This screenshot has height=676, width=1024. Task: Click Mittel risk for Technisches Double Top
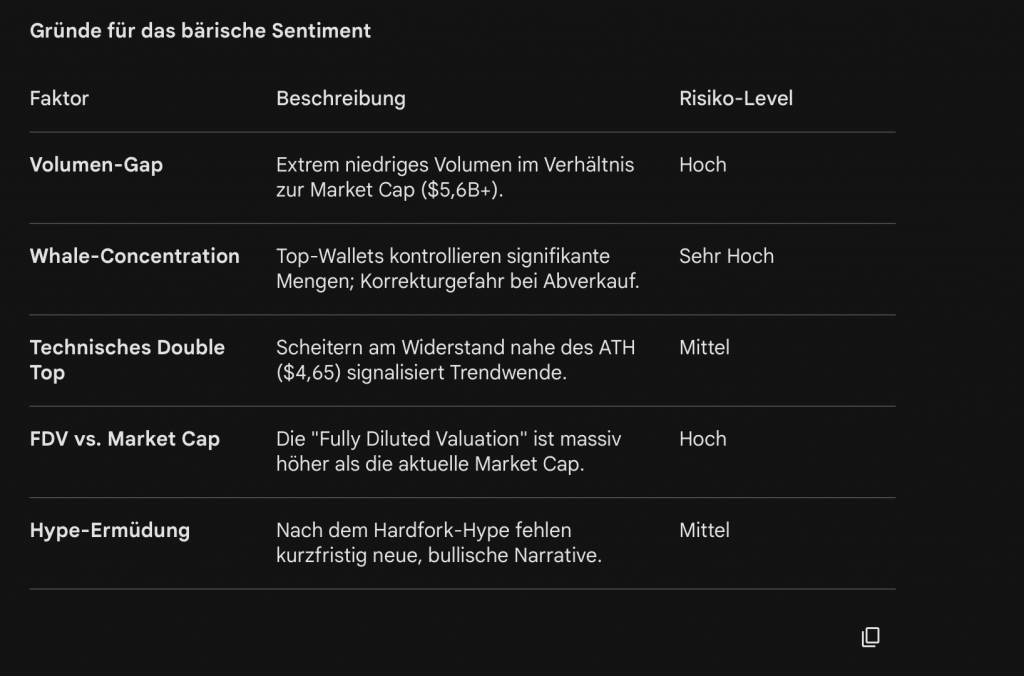pyautogui.click(x=704, y=348)
